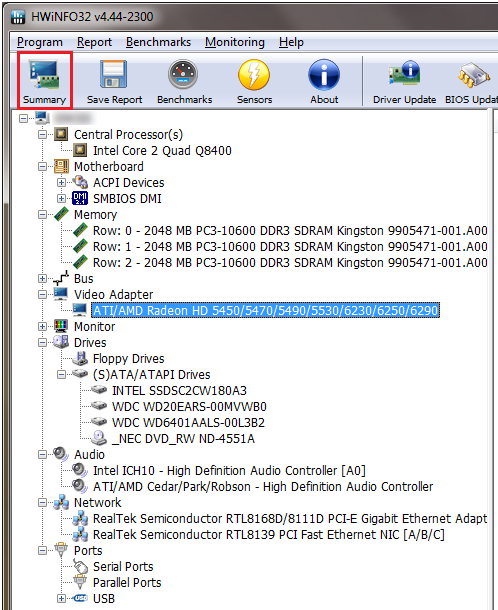This screenshot has height=610, width=498.
Task: Open the Monitoring menu
Action: coord(235,42)
